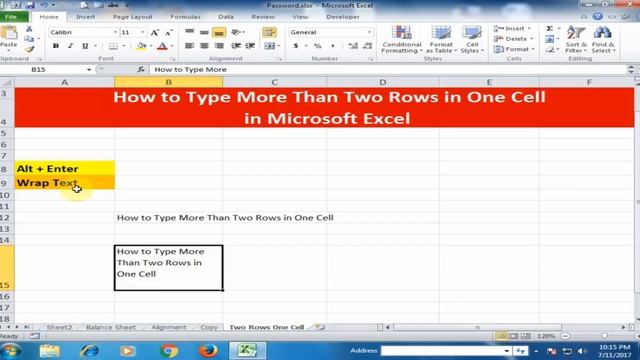Click the Percent Style icon
Screen dimensions: 640x360
click(x=318, y=46)
